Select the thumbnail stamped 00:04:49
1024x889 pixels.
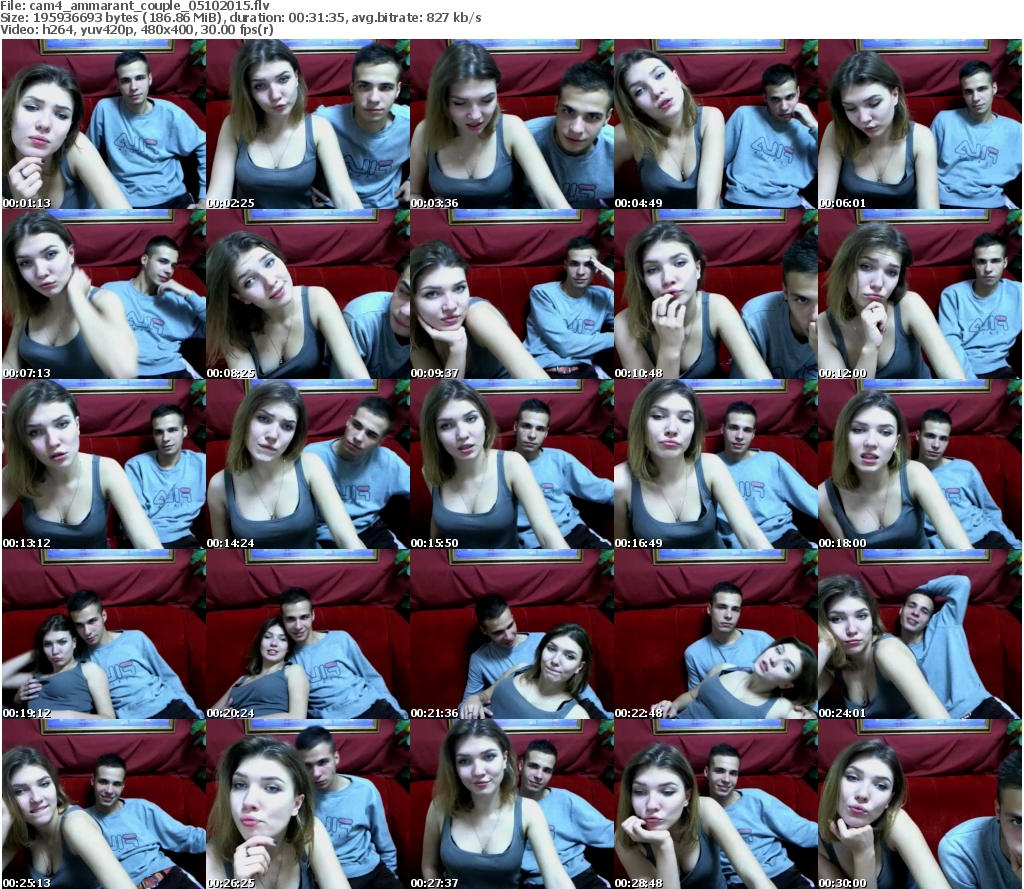point(716,124)
